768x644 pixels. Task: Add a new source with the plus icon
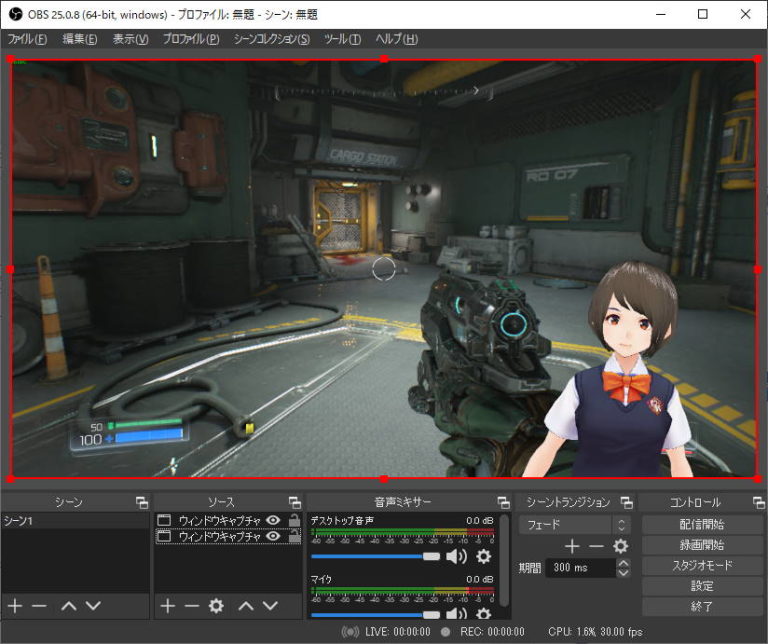(167, 606)
